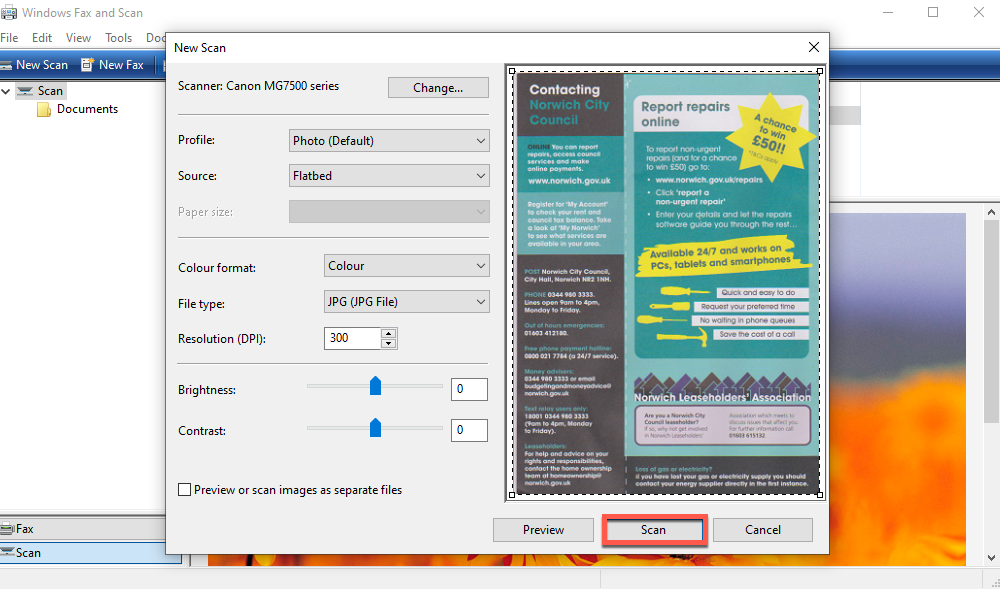Click the bottom-left crop handle on the preview
1000x589 pixels.
tap(511, 495)
